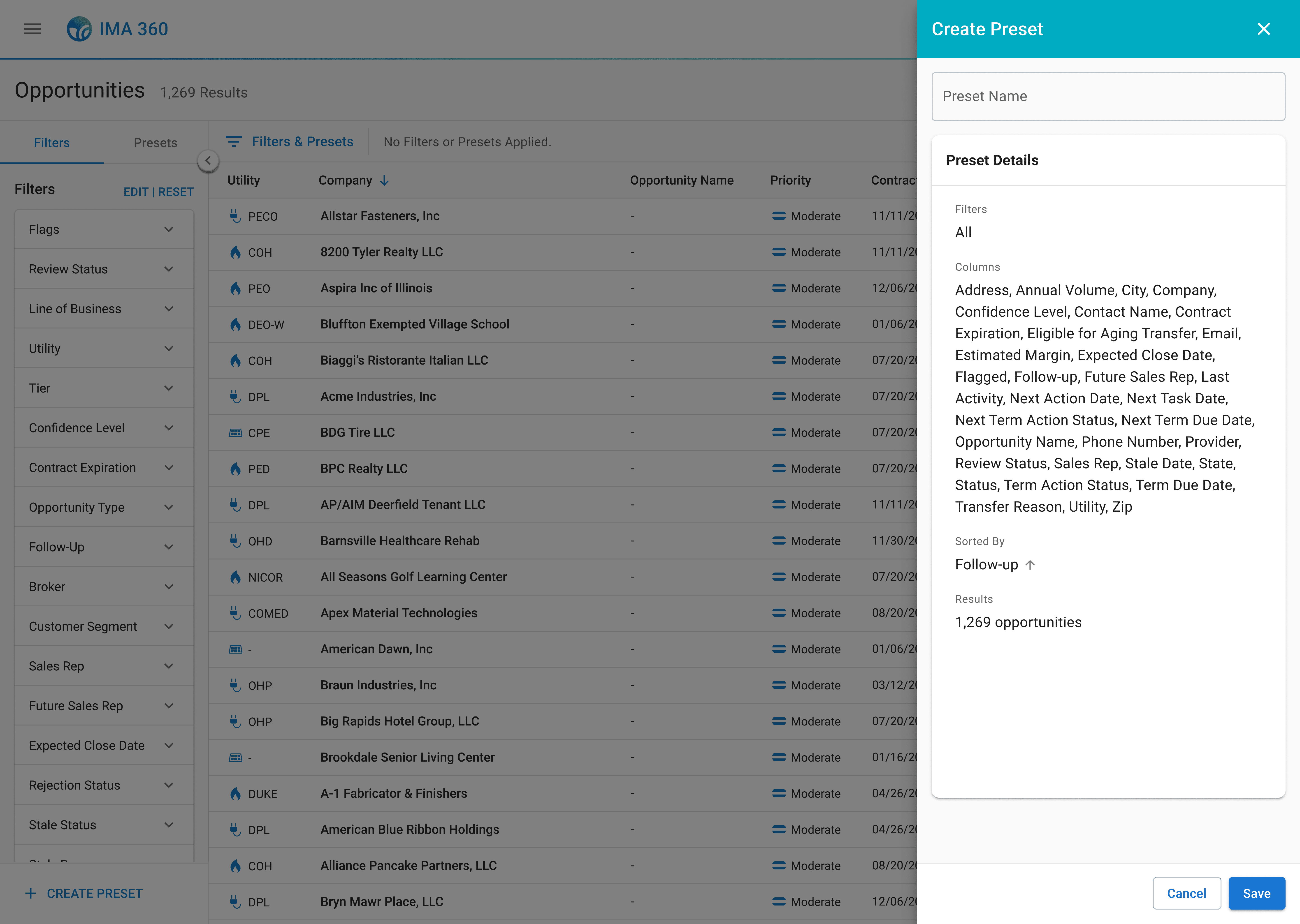Click into the Preset Name field
This screenshot has height=924, width=1300.
[x=1108, y=96]
